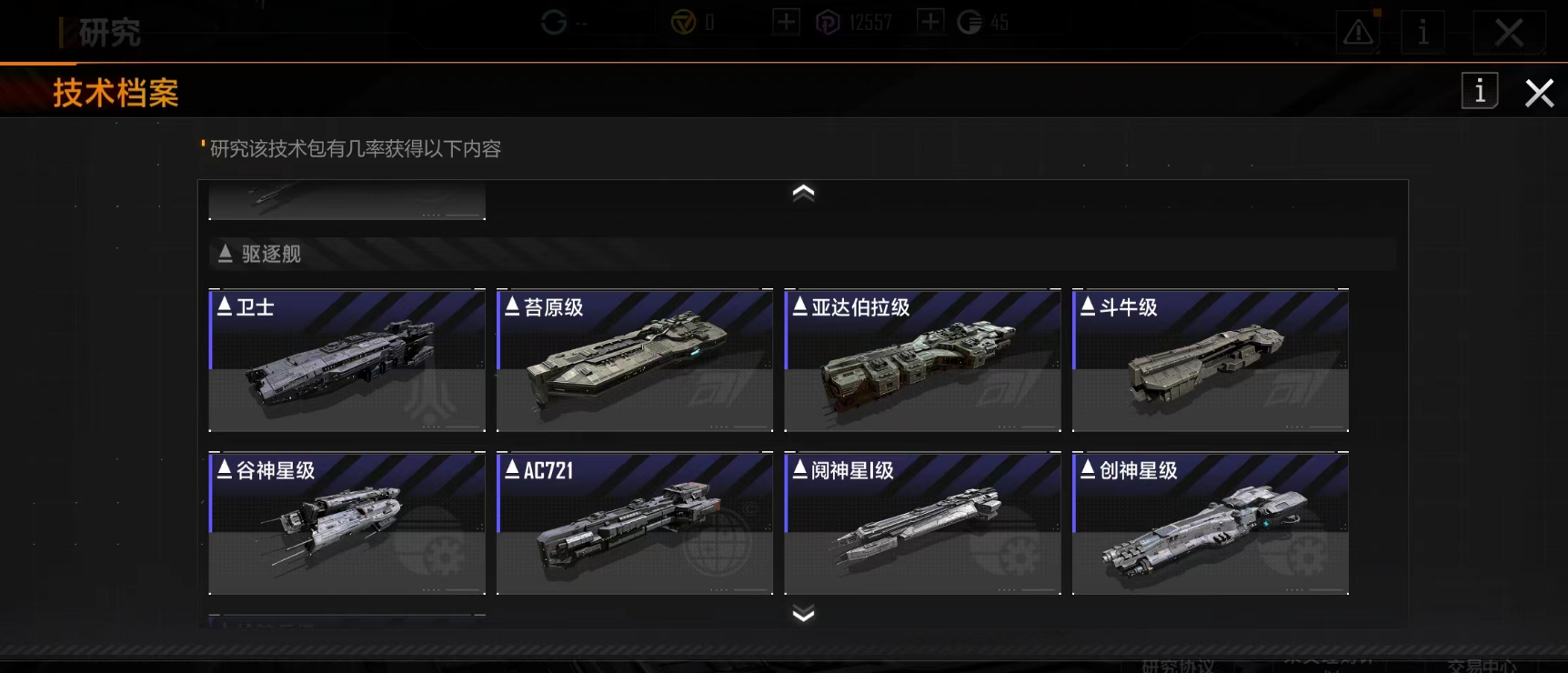This screenshot has width=1568, height=673.
Task: Click the G currency icon beside 45
Action: (x=970, y=23)
